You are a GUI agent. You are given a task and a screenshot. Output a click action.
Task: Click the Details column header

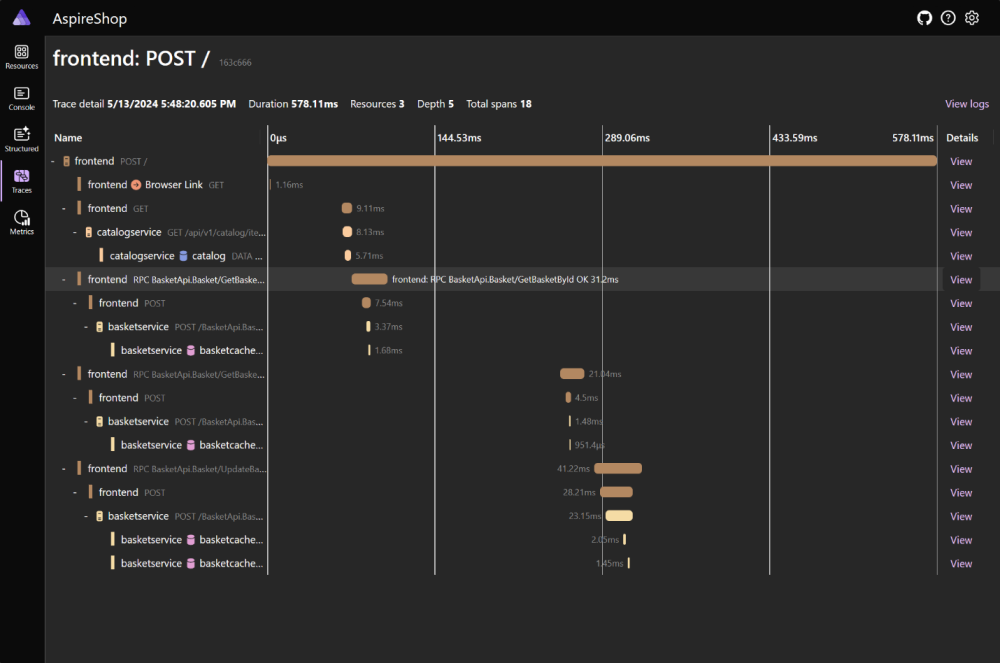coord(962,138)
